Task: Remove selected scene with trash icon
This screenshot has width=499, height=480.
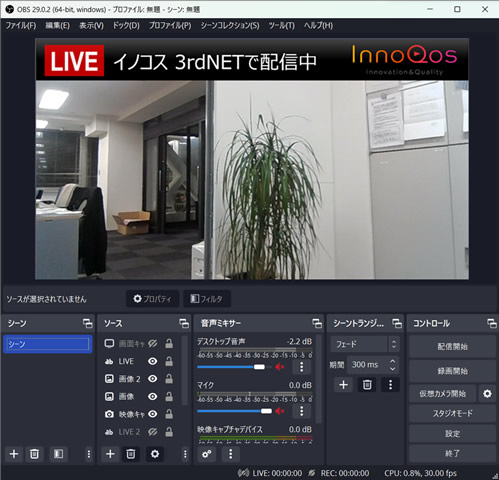Action: coord(34,454)
